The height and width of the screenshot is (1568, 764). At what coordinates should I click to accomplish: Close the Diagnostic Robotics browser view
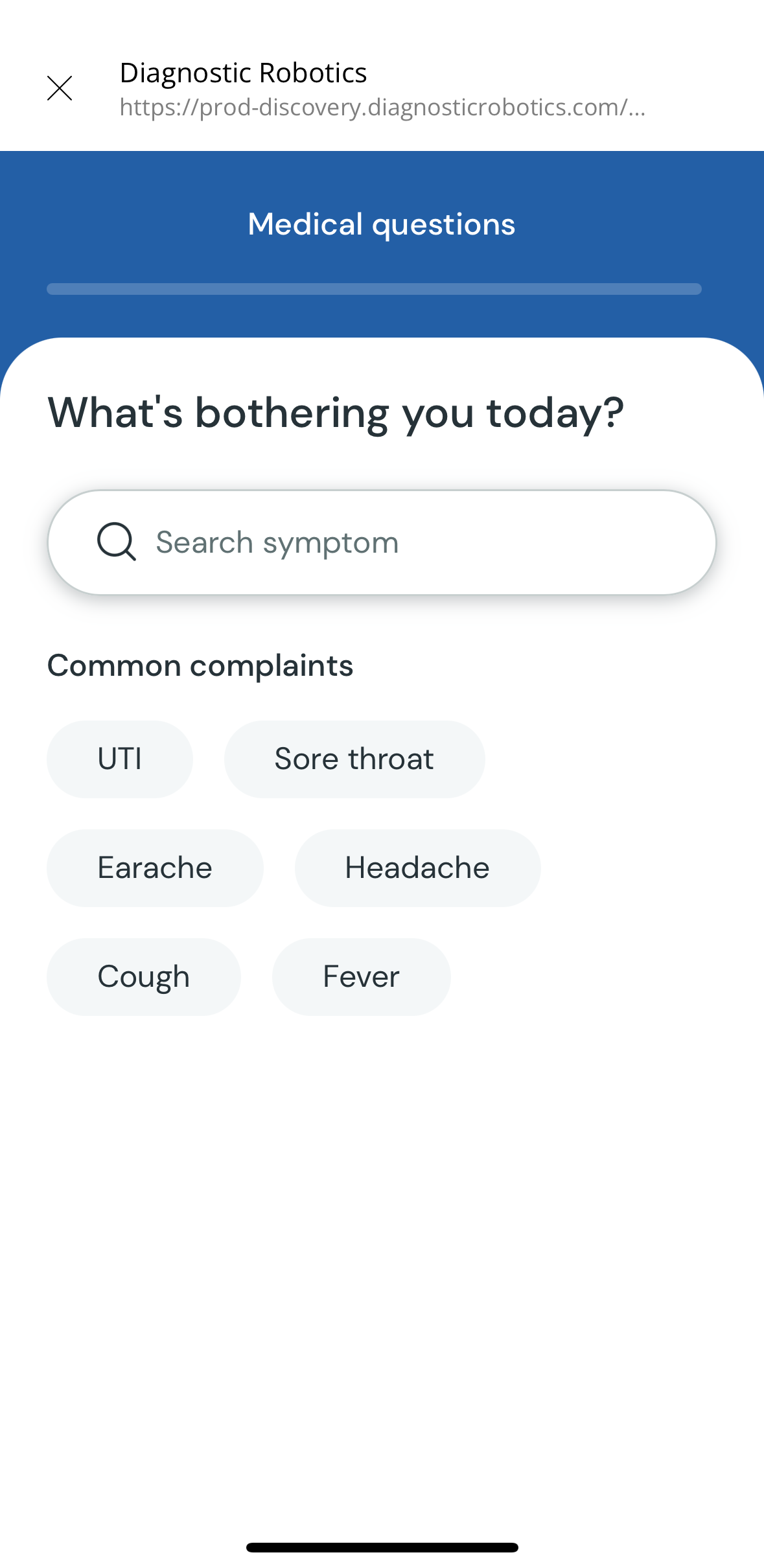[x=60, y=88]
